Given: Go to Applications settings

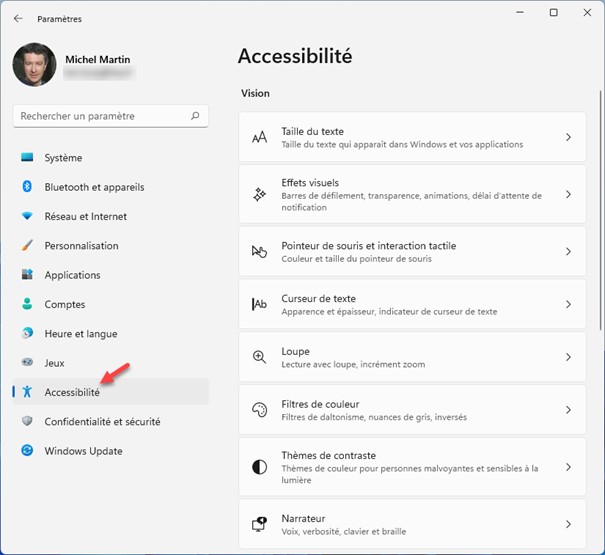Looking at the screenshot, I should coord(72,275).
